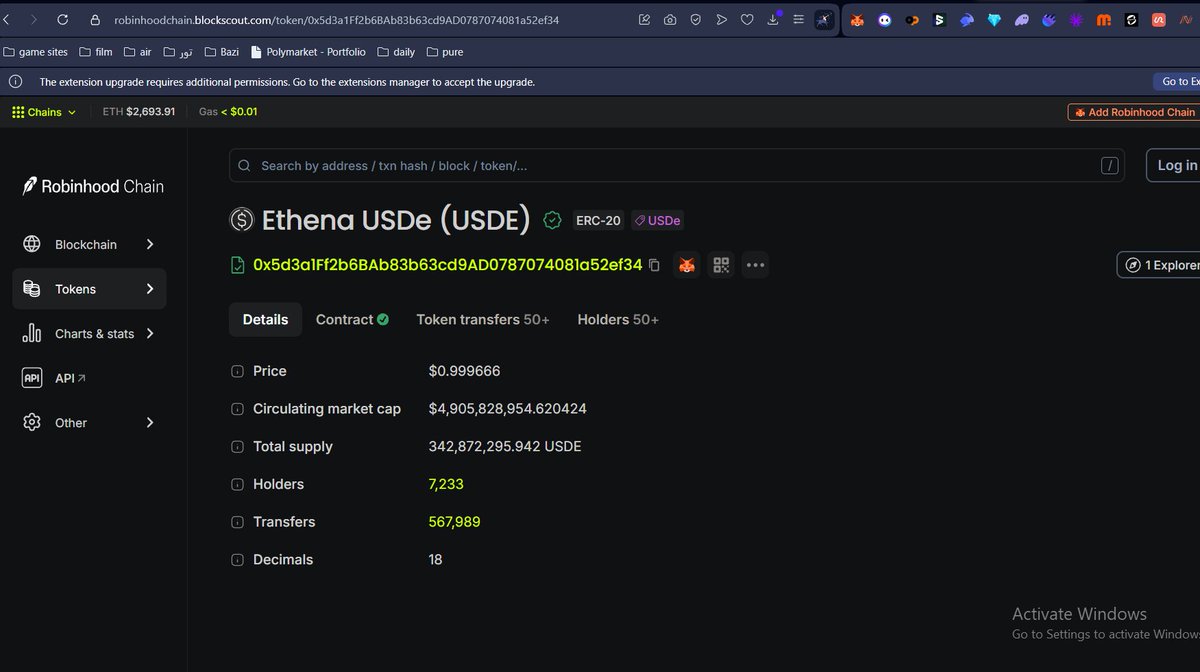Click the Log in button
The image size is (1200, 672).
[1174, 166]
